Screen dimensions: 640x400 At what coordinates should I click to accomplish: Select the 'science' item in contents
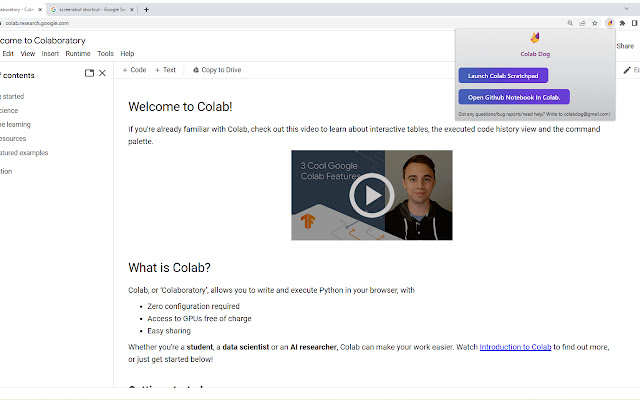pos(9,111)
